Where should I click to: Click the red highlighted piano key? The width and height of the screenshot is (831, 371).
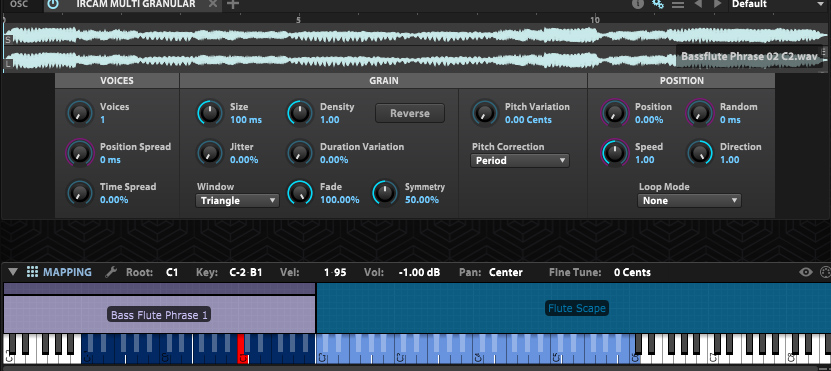click(x=242, y=348)
